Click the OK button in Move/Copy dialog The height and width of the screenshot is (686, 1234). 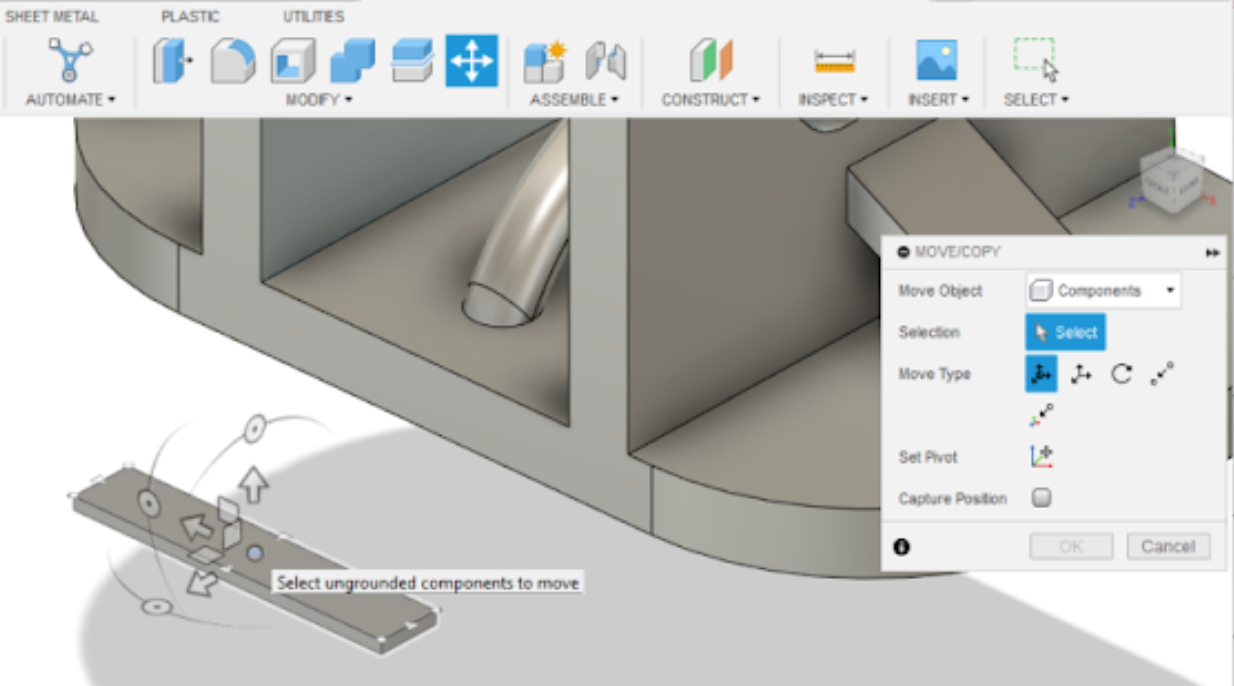tap(1071, 547)
